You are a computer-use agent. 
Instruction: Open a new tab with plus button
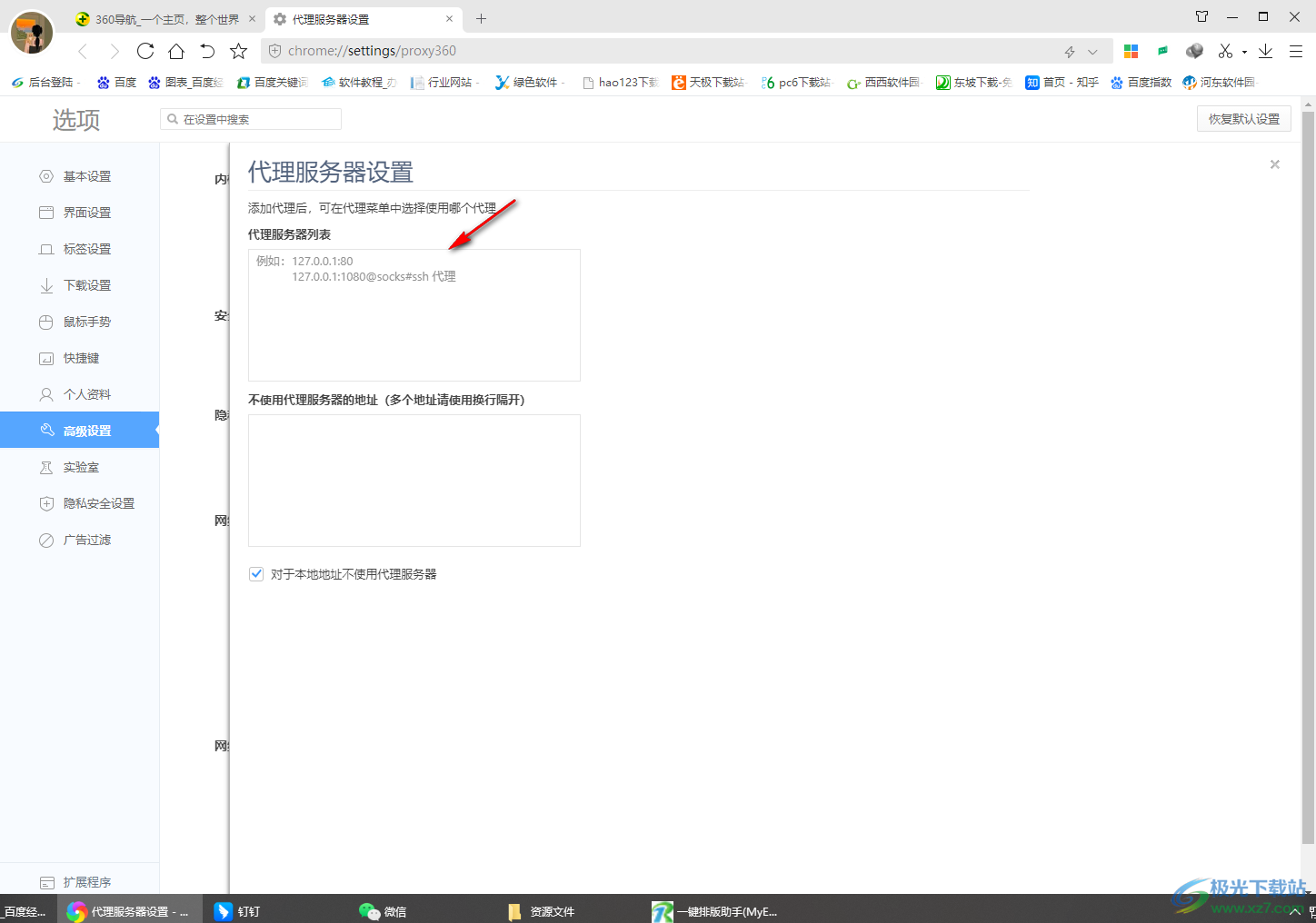click(x=481, y=18)
